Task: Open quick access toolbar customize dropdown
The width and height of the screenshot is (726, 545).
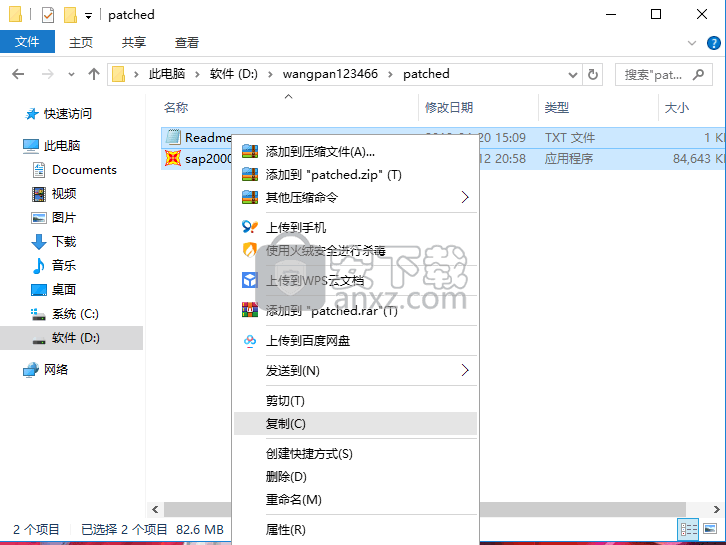Action: (88, 16)
